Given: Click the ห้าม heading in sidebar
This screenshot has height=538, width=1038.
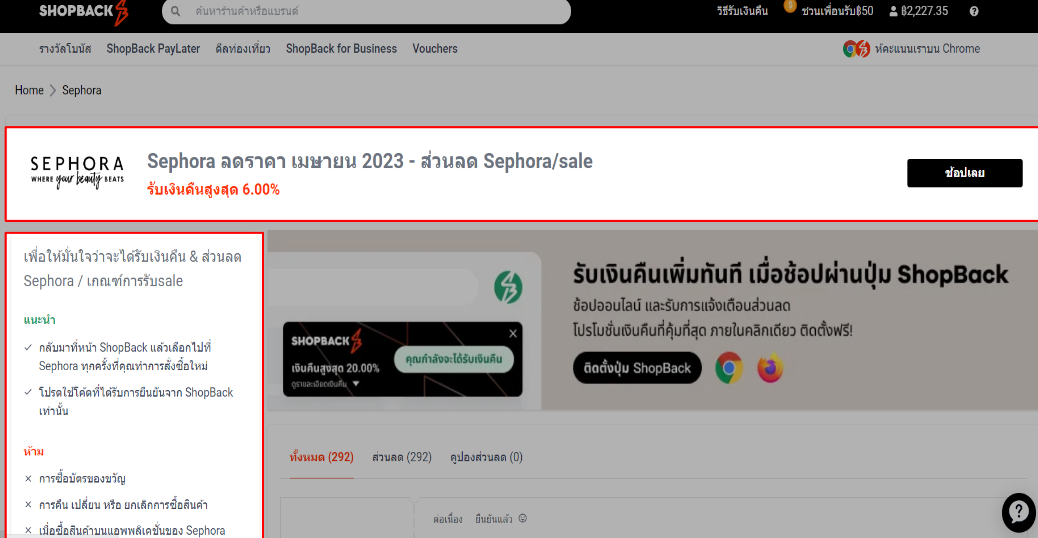Looking at the screenshot, I should click(34, 452).
